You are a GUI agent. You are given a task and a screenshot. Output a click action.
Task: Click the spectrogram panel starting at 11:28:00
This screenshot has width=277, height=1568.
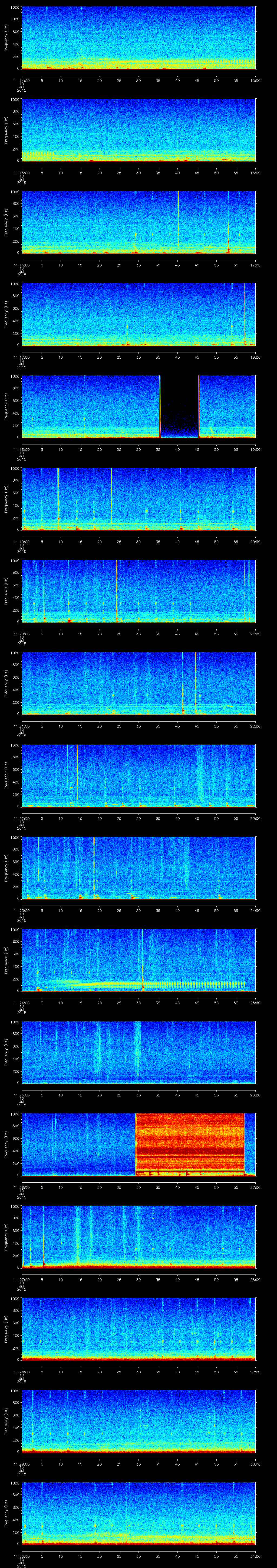(139, 1329)
